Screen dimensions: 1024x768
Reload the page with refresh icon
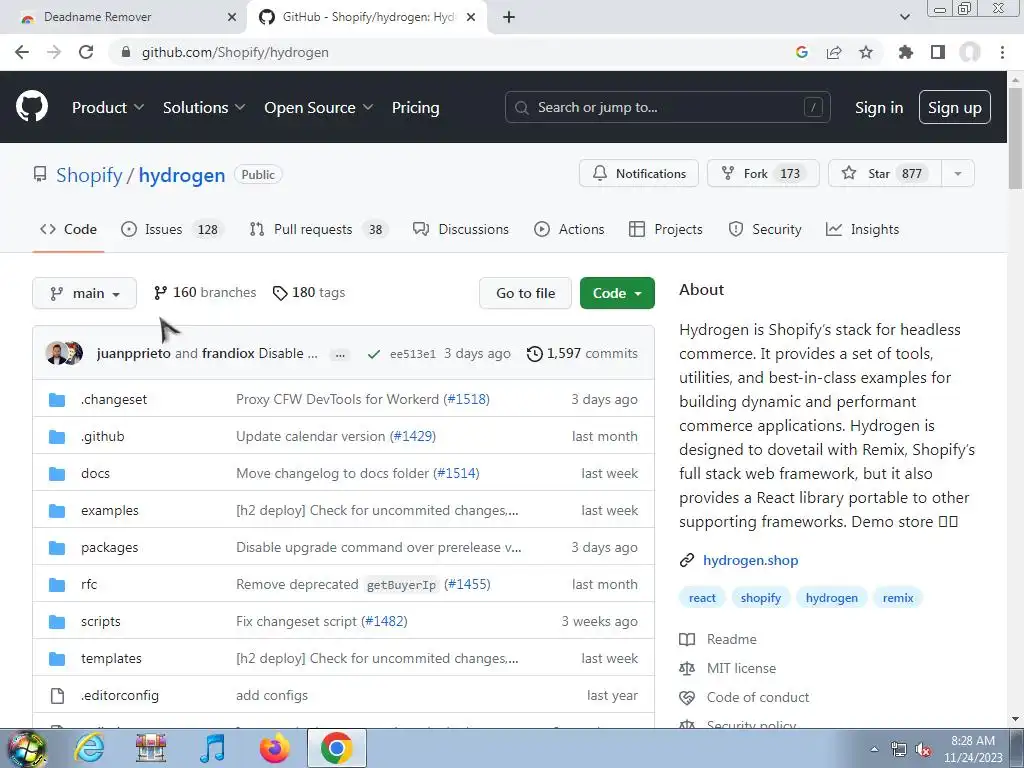point(86,52)
